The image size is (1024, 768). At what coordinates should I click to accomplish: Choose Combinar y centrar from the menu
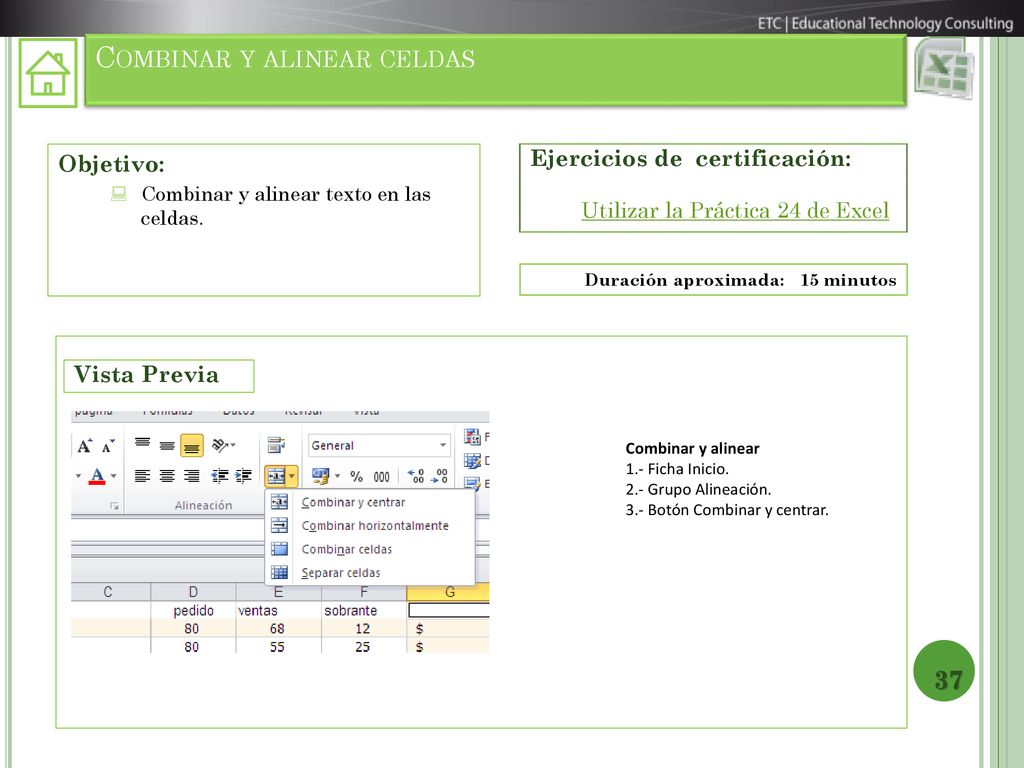369,502
